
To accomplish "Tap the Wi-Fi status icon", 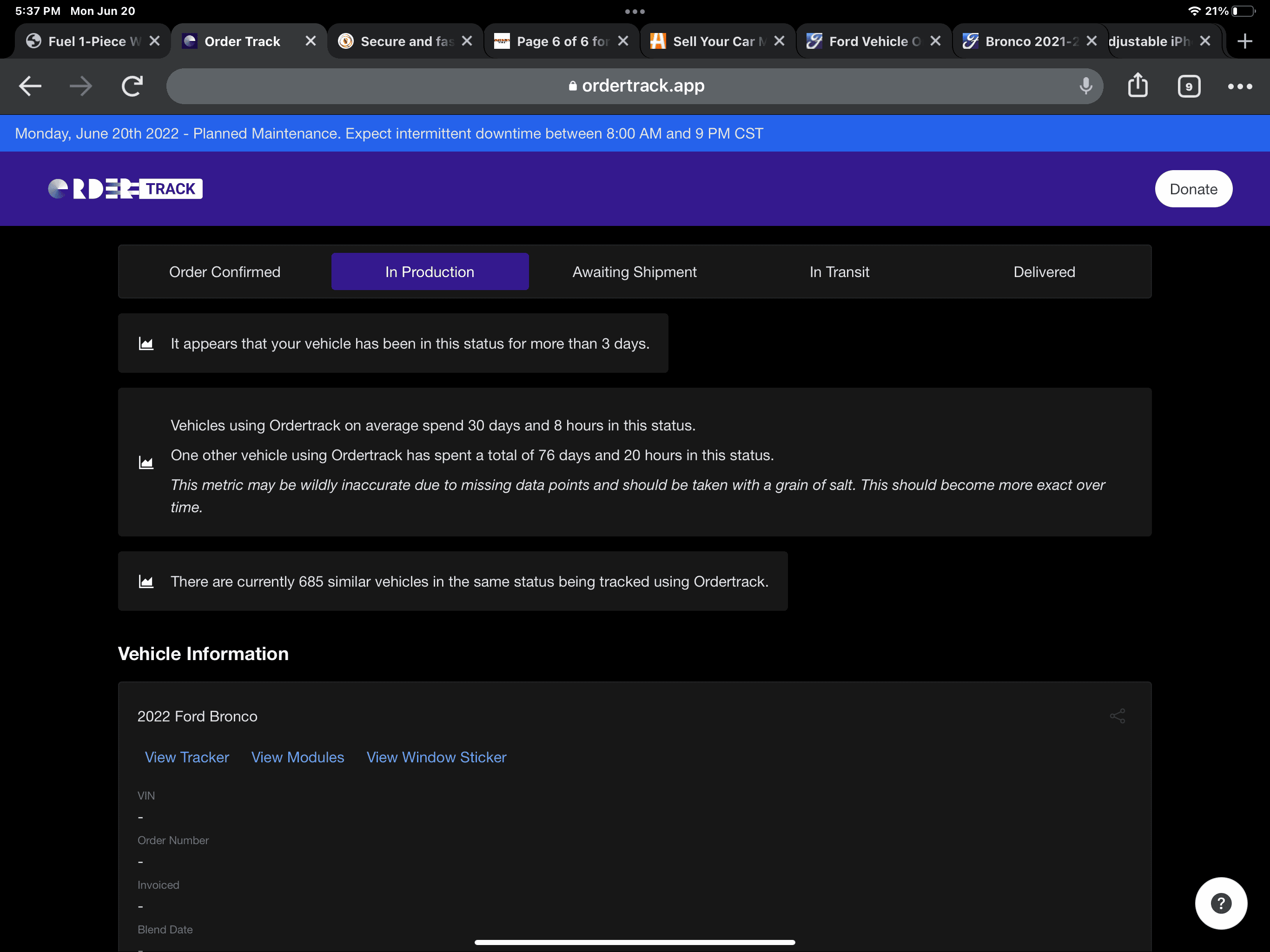I will coord(1194,11).
